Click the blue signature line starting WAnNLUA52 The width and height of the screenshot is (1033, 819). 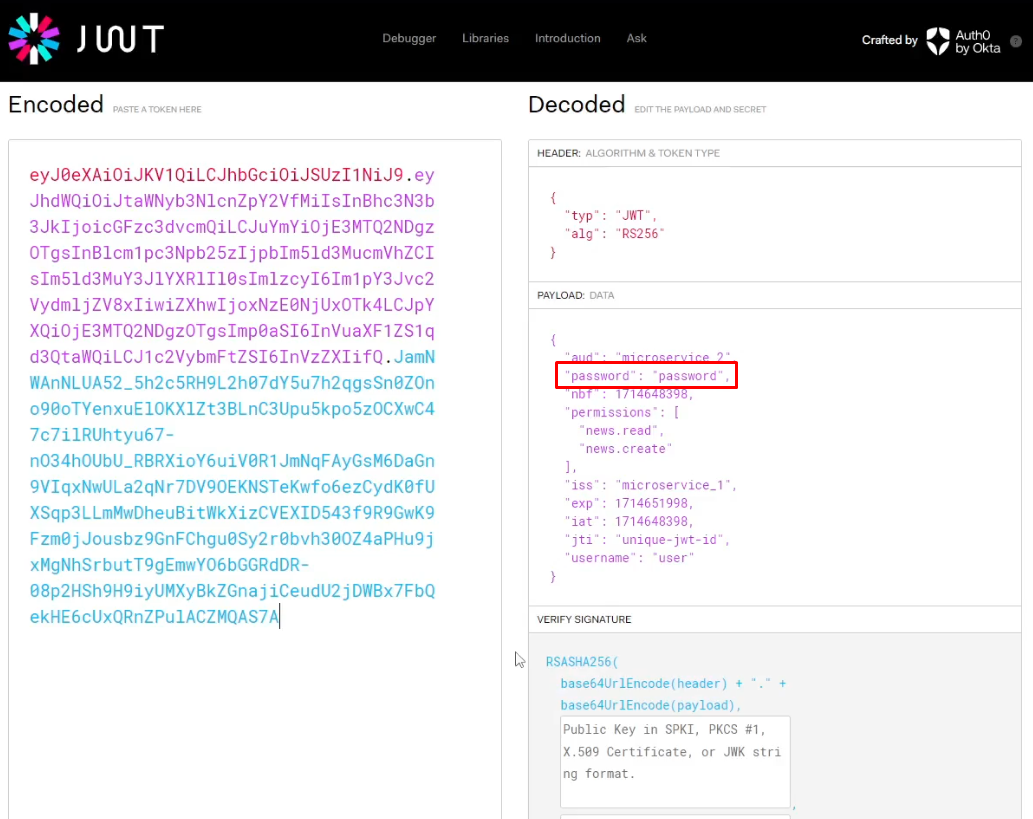pyautogui.click(x=232, y=383)
